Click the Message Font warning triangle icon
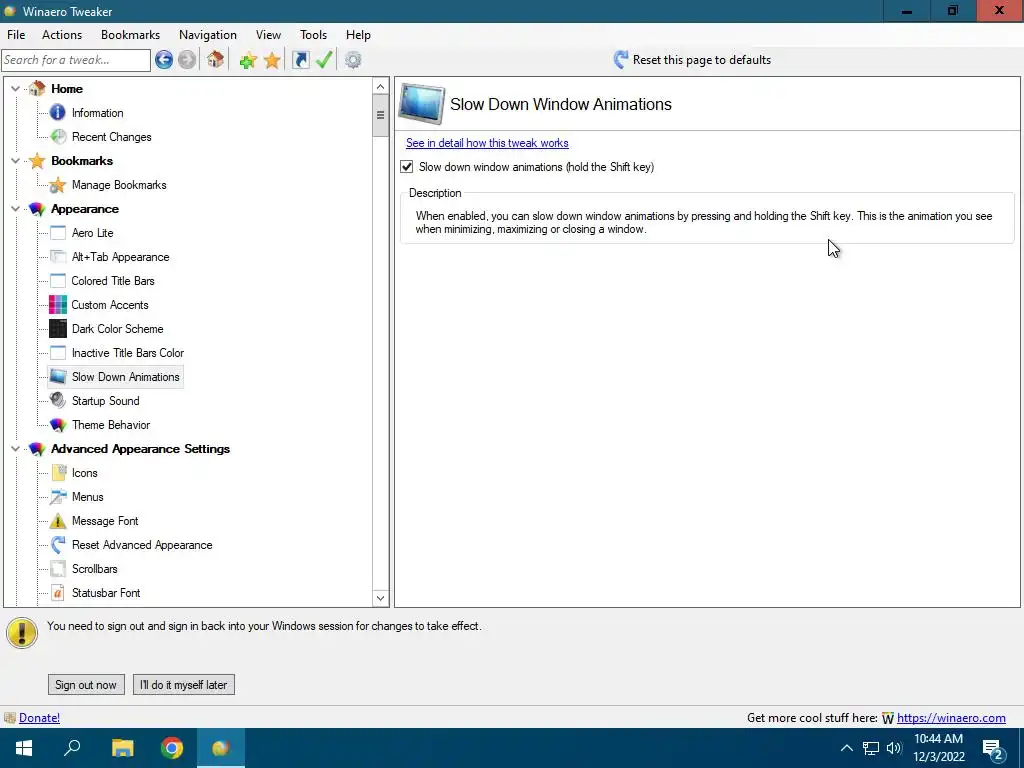This screenshot has height=768, width=1024. [58, 520]
